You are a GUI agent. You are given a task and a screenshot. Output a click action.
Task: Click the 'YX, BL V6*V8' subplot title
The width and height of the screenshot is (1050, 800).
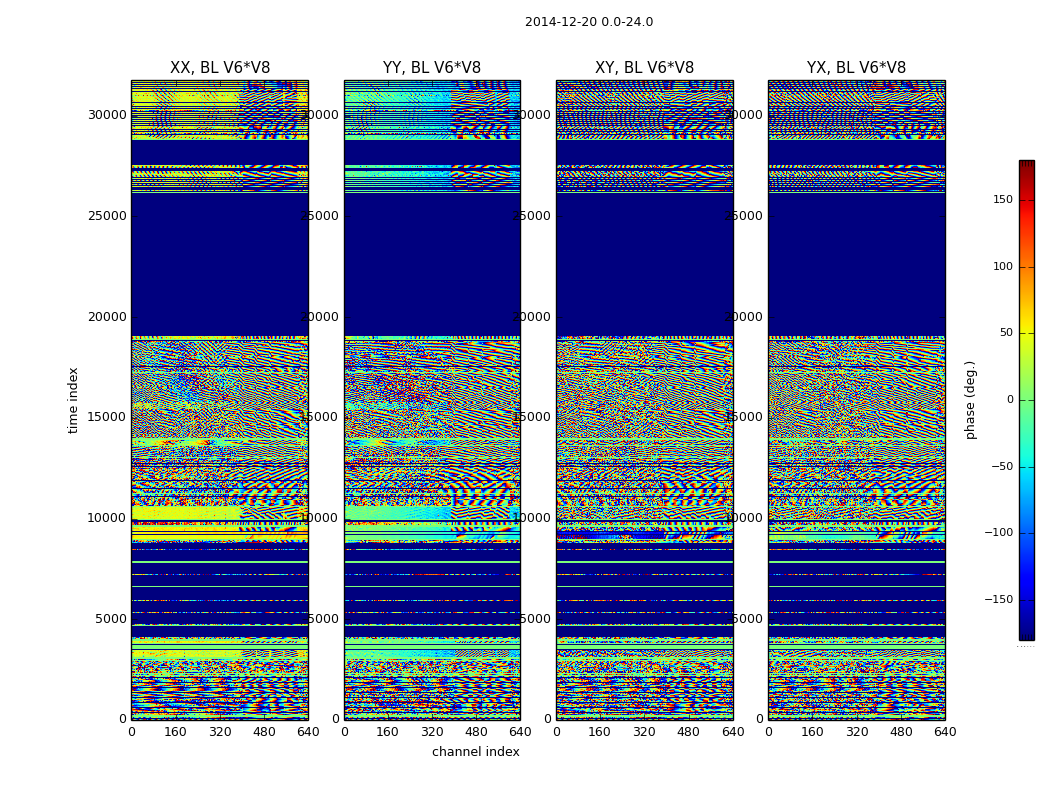coord(856,68)
